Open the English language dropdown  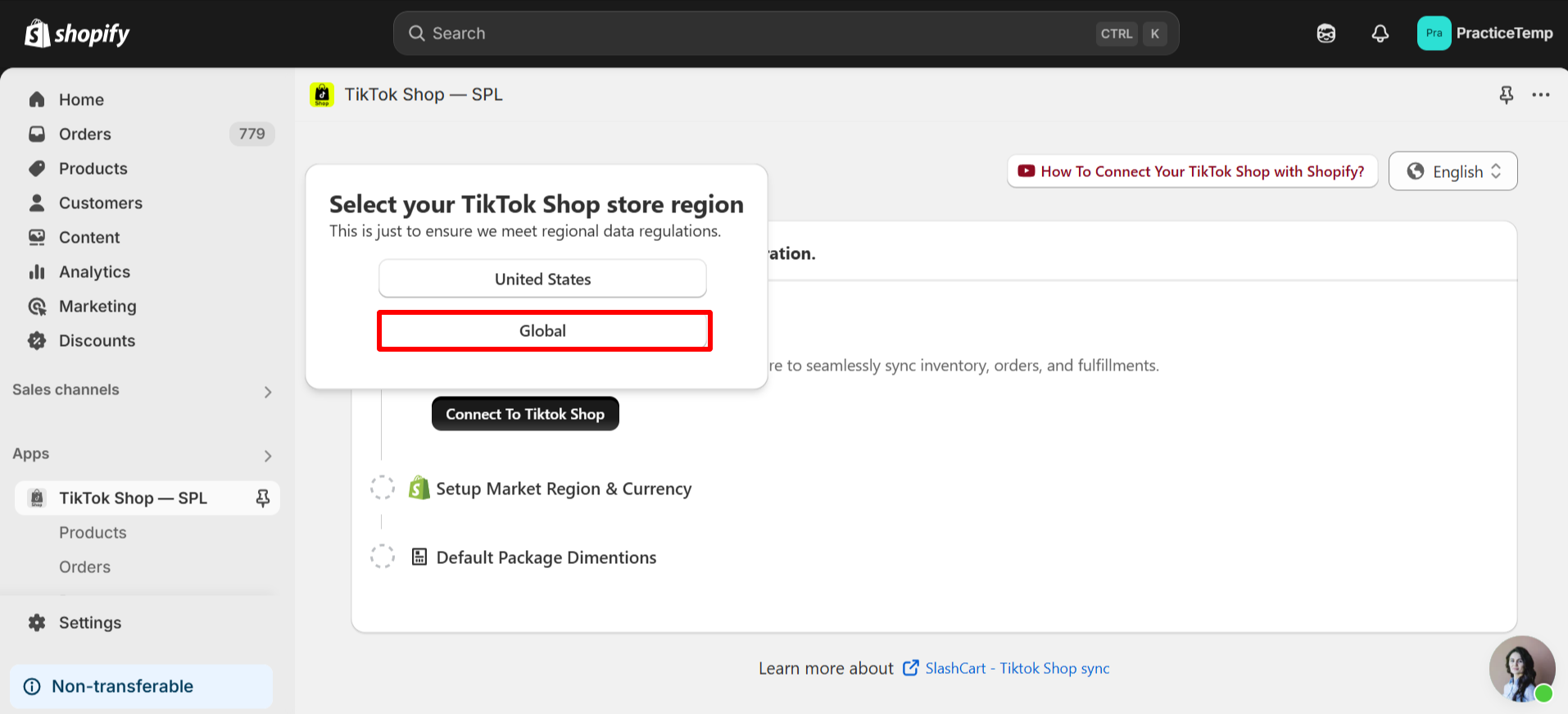coord(1452,171)
